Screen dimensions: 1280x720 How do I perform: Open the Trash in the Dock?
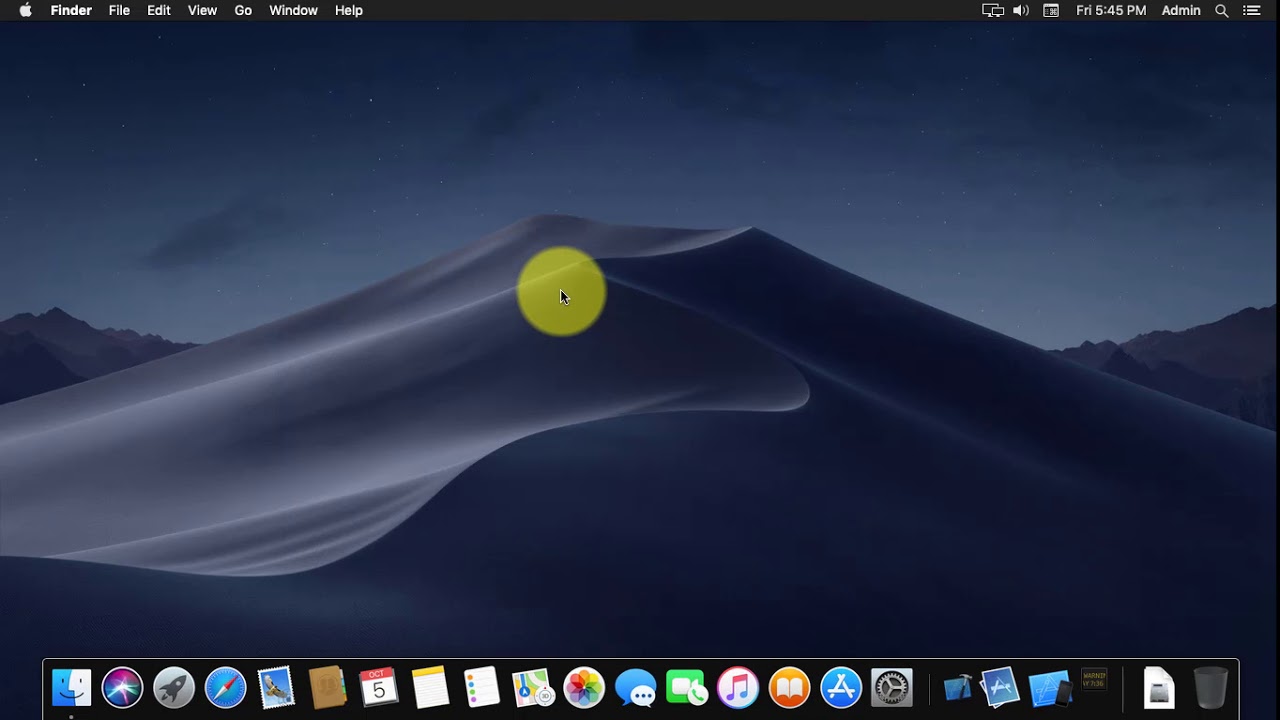click(x=1210, y=688)
